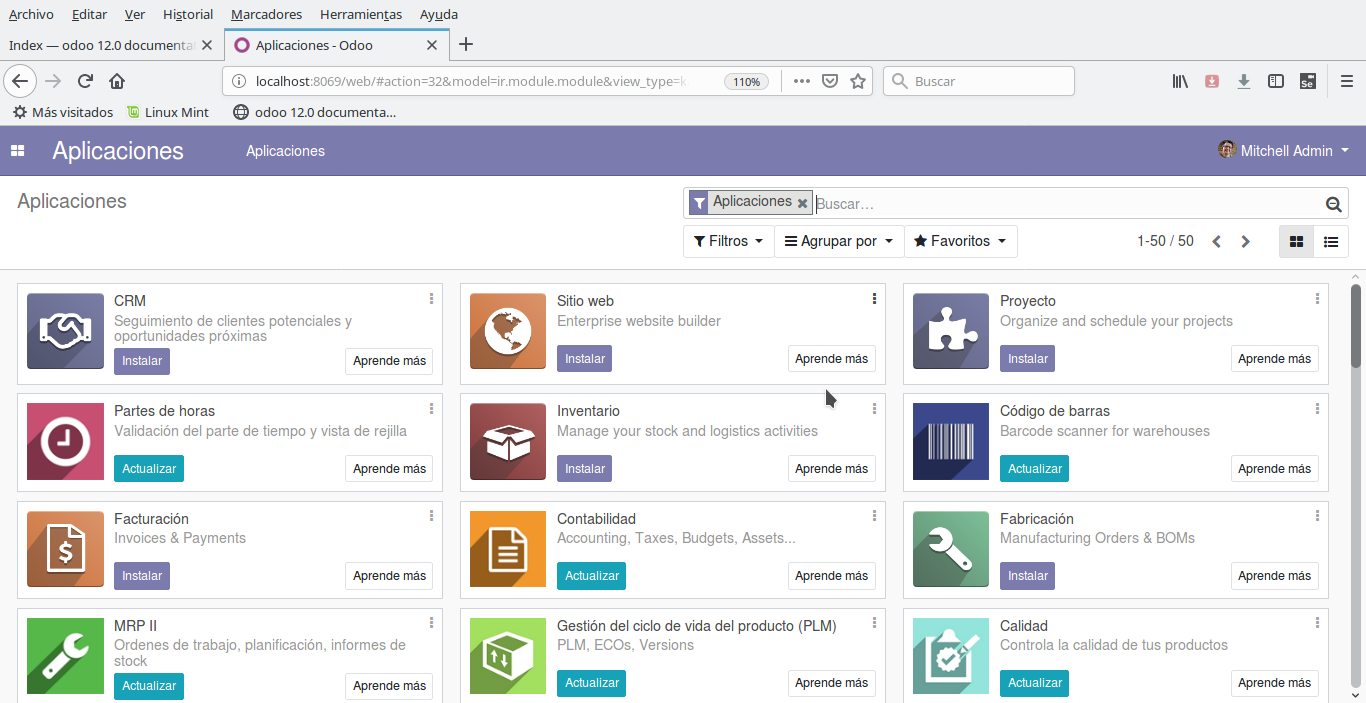Screen dimensions: 1366x703
Task: Switch to list view
Action: (x=1331, y=241)
